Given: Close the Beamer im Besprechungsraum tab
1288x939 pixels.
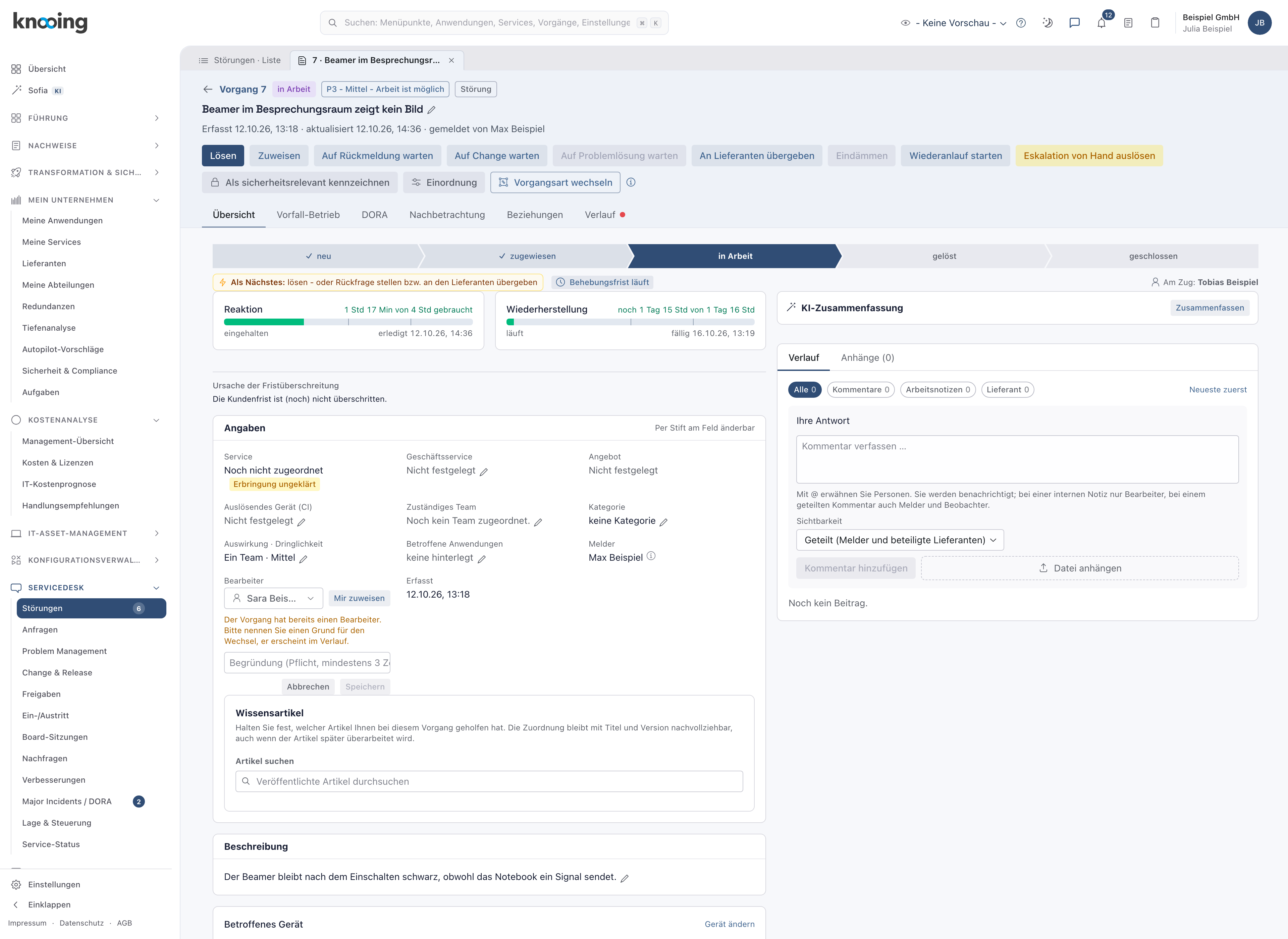Looking at the screenshot, I should 451,60.
